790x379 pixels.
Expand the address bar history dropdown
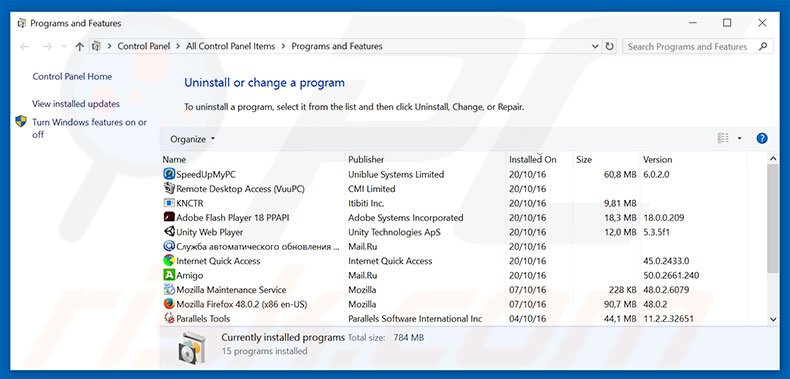(595, 46)
